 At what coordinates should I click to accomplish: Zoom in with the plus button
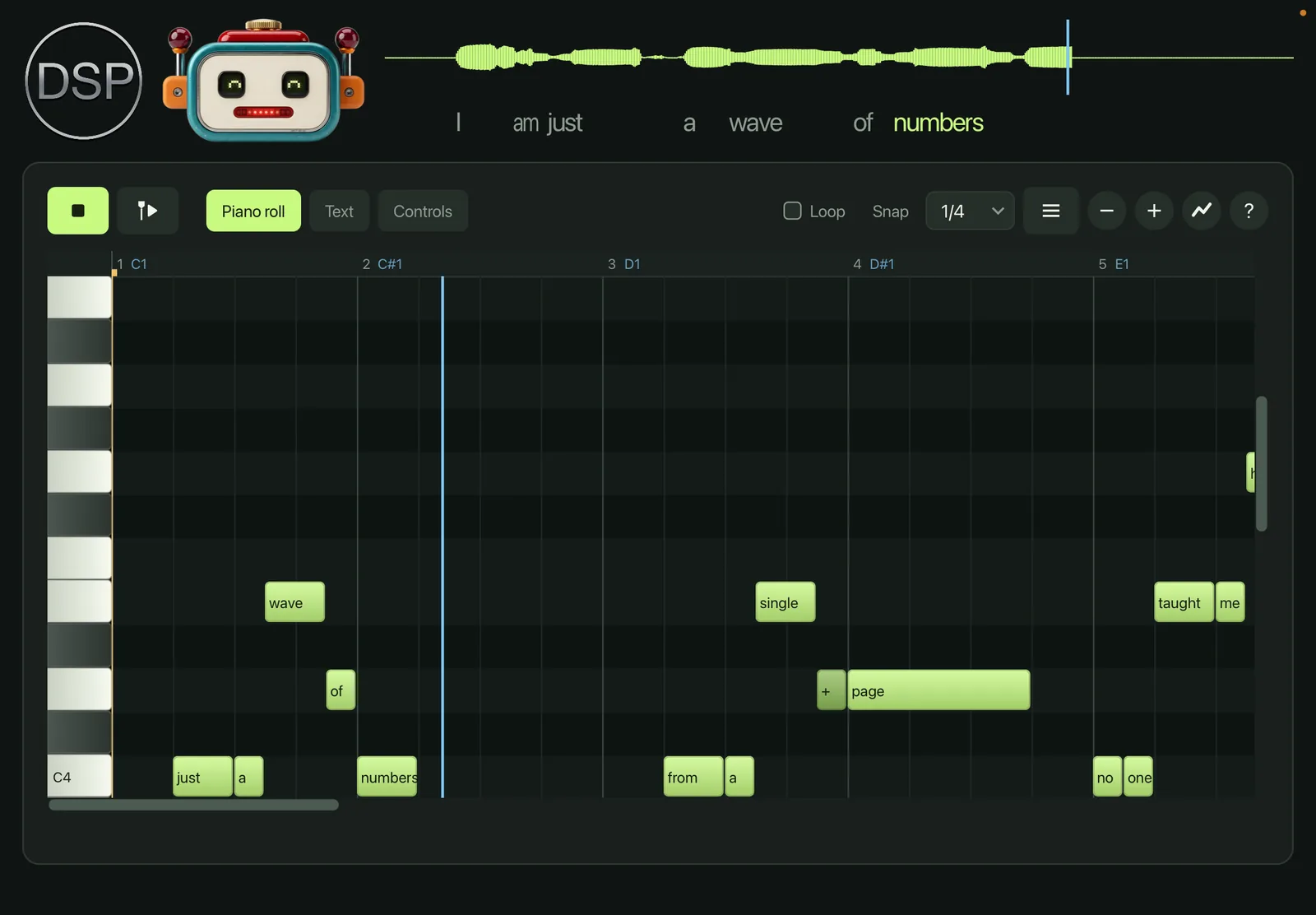pyautogui.click(x=1154, y=211)
